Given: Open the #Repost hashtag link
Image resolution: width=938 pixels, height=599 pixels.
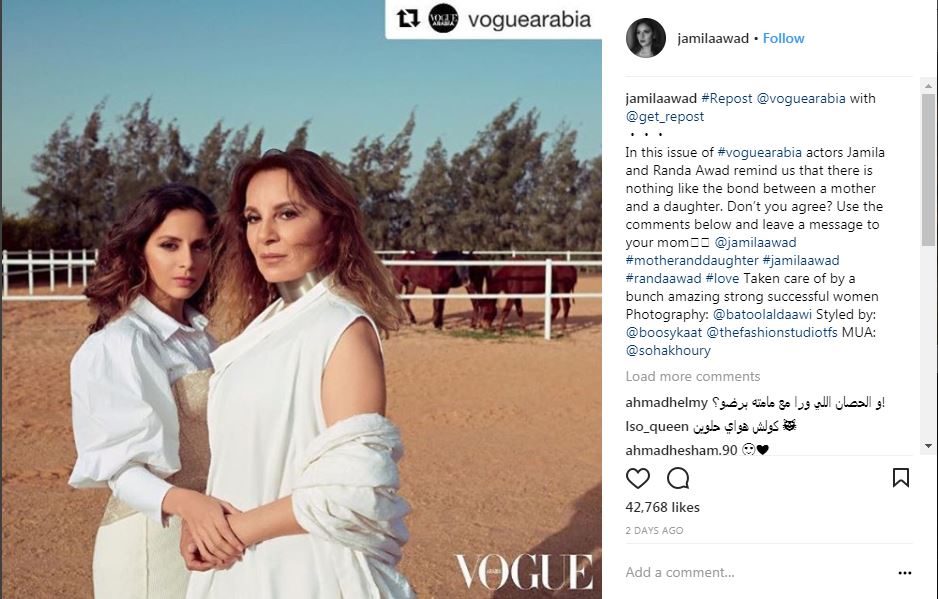Looking at the screenshot, I should click(x=726, y=98).
